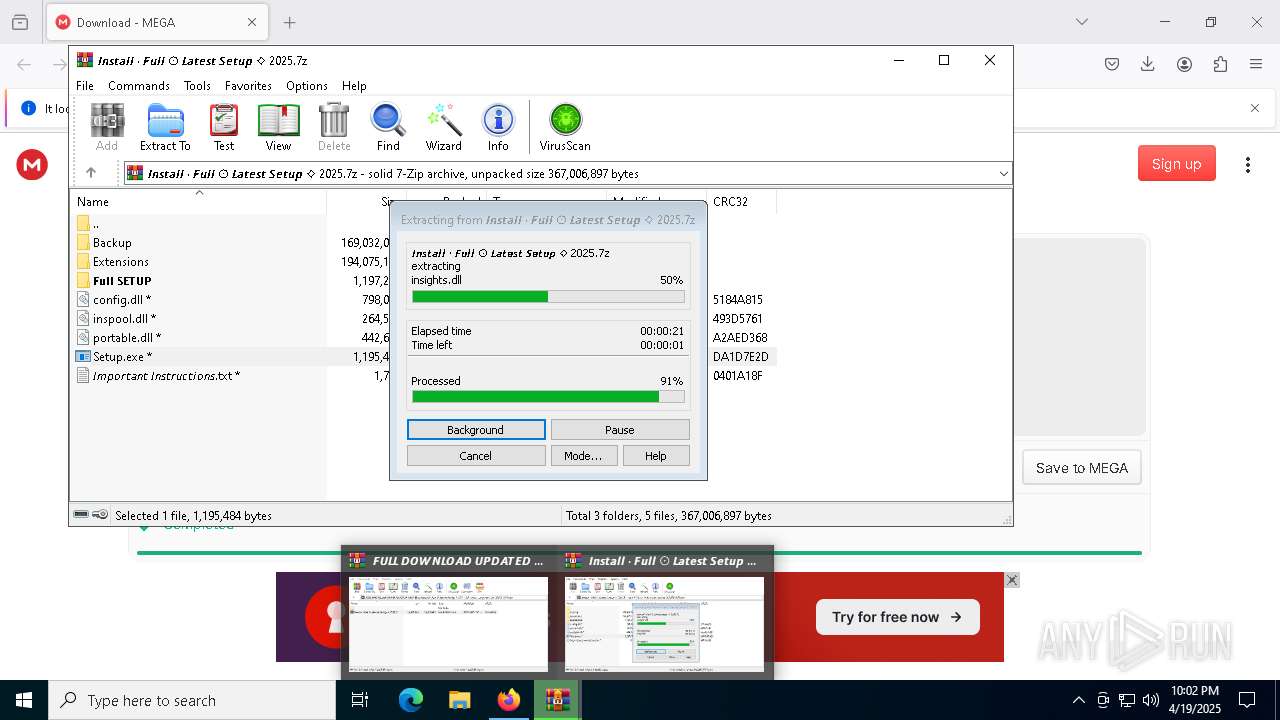Viewport: 1280px width, 720px height.
Task: Close the advertisement banner
Action: 1012,580
